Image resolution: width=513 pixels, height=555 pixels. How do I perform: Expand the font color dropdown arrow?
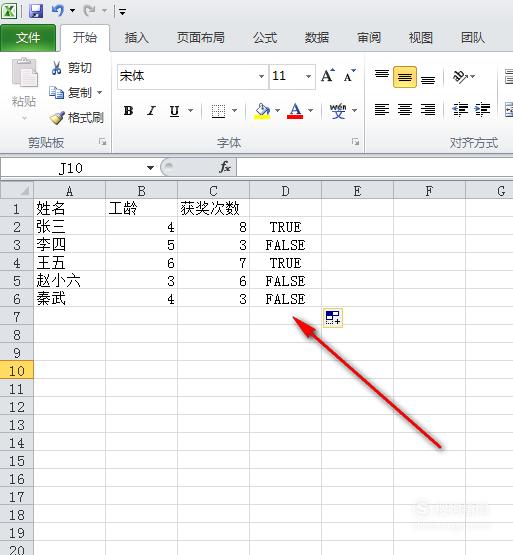310,110
